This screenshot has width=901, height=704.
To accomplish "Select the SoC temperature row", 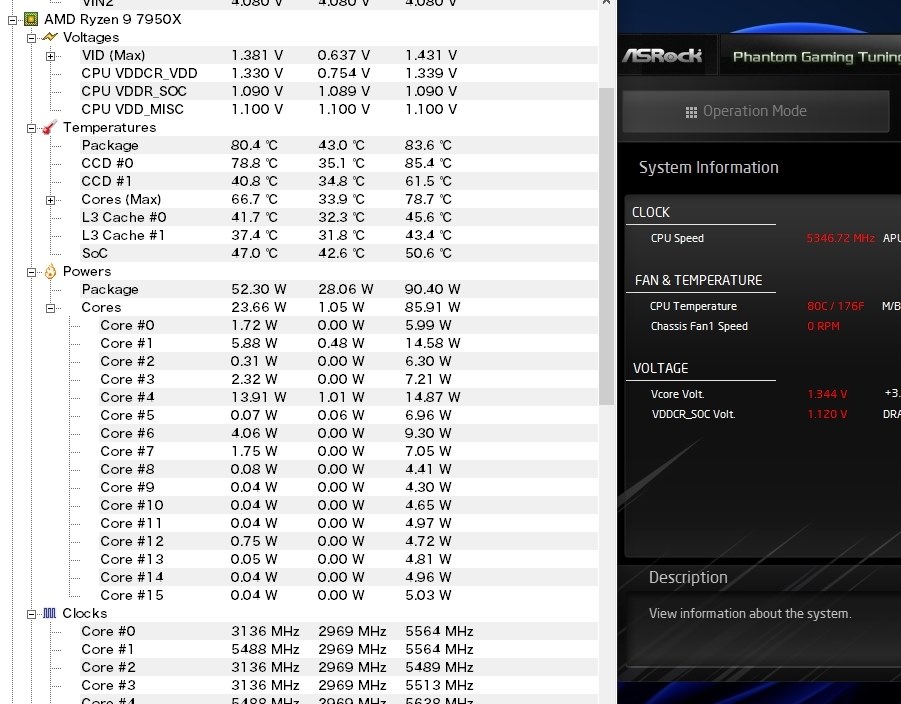I will tap(339, 253).
